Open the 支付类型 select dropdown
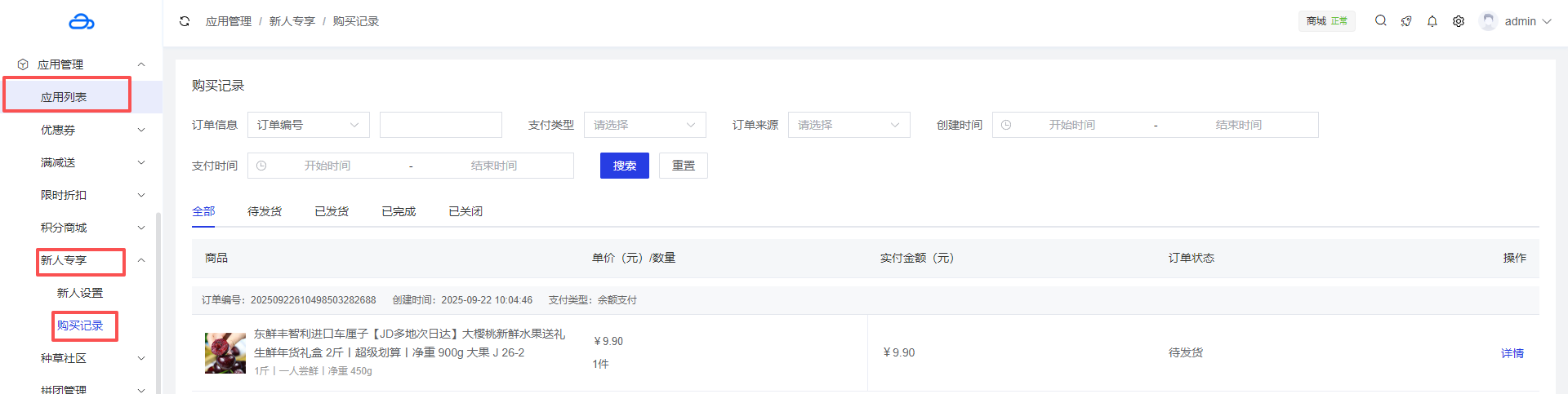Image resolution: width=1568 pixels, height=394 pixels. (x=644, y=125)
